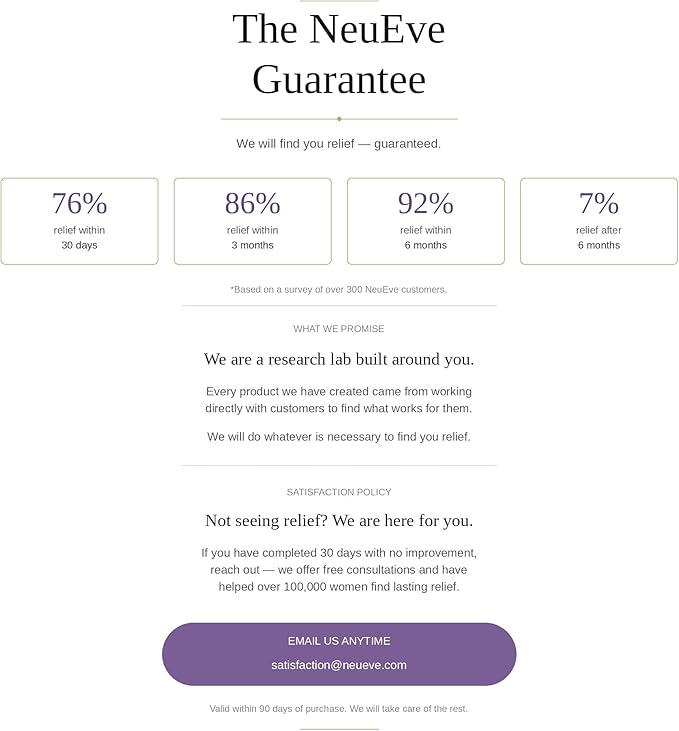This screenshot has width=679, height=731.
Task: Click 'We will do whatever is necessary' sentence
Action: click(339, 437)
